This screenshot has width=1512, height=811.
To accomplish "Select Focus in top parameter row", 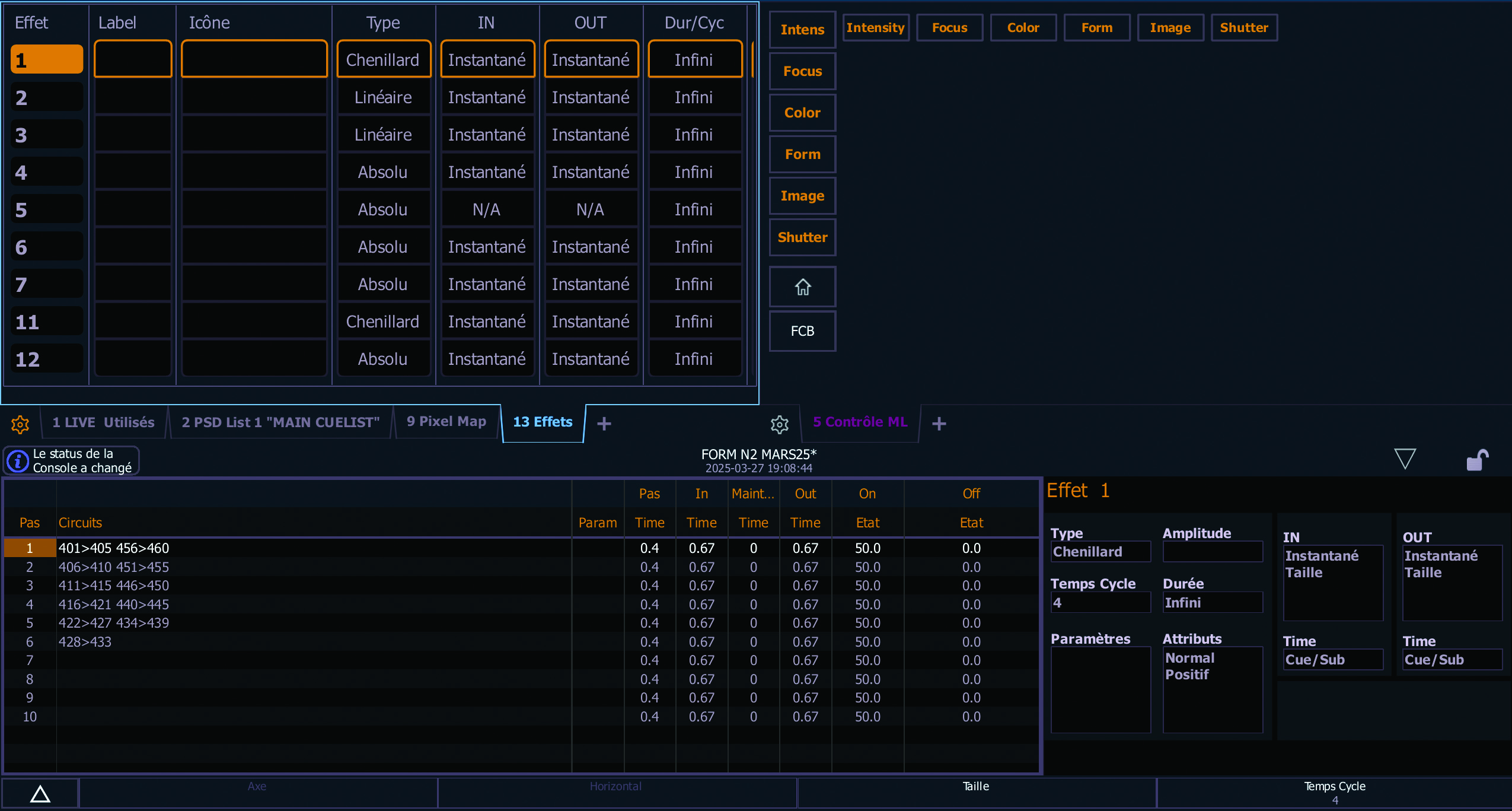I will (x=949, y=28).
